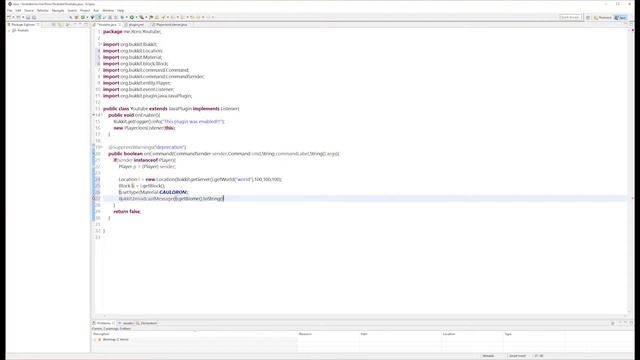Select the Youtube.java editor tab
The width and height of the screenshot is (640, 360).
[107, 25]
